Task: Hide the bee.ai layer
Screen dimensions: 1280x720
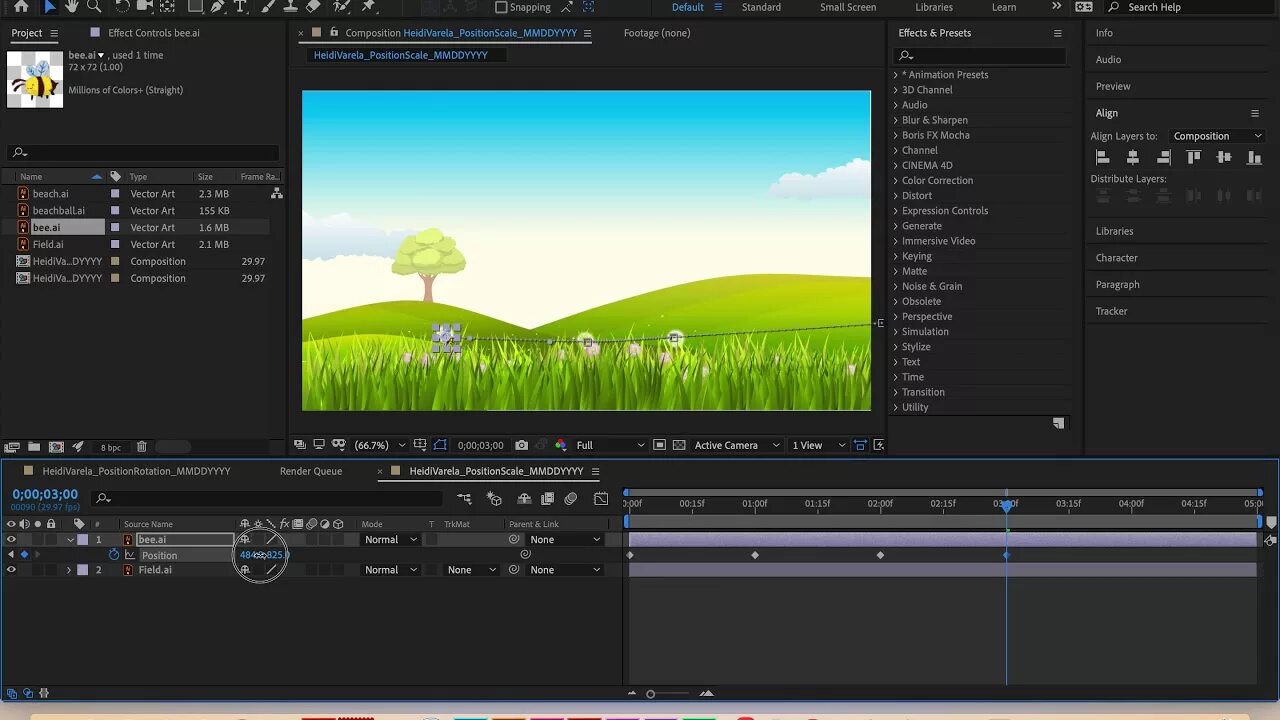Action: pos(11,540)
